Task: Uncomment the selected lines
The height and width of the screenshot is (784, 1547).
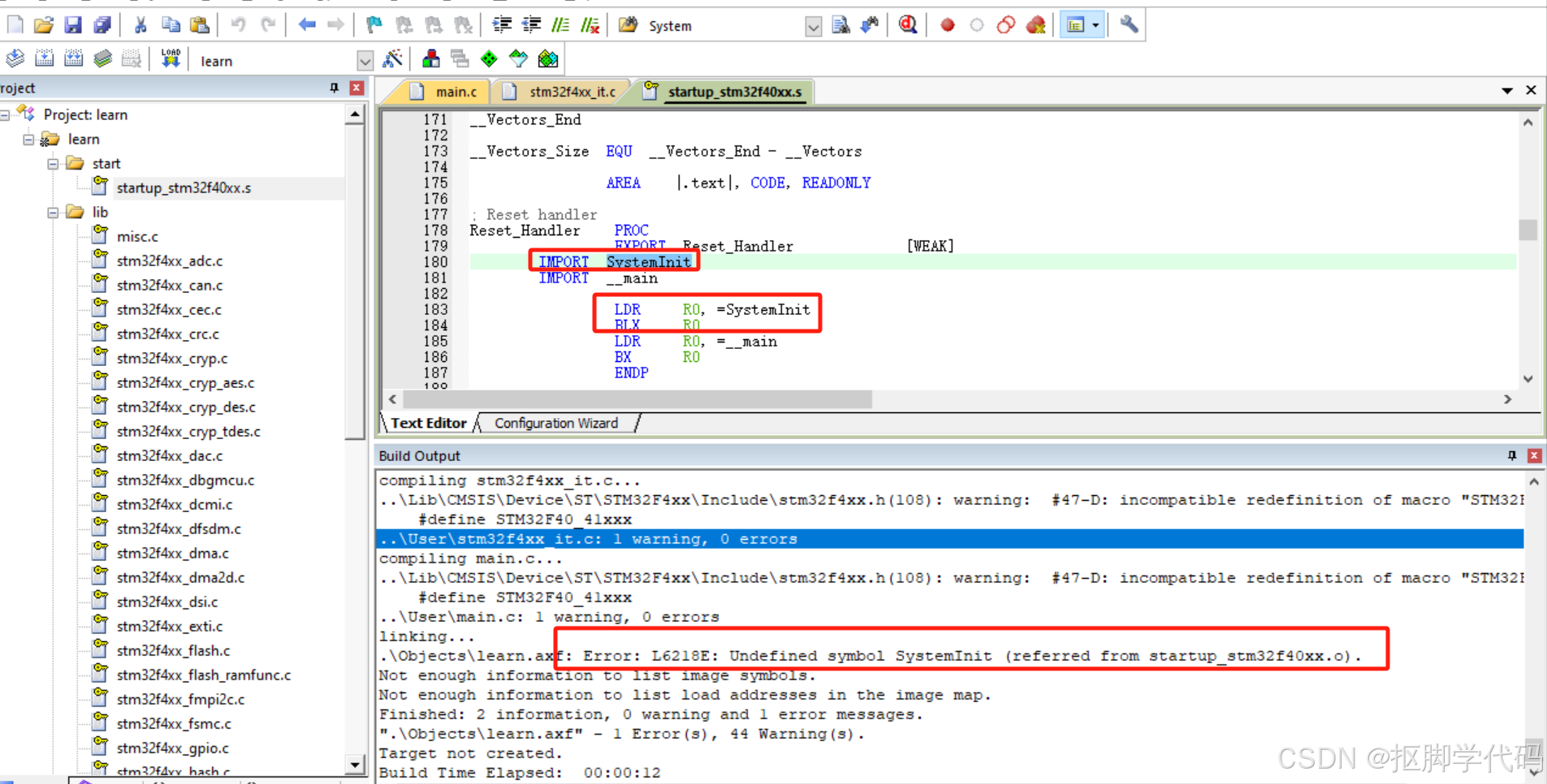Action: click(590, 25)
